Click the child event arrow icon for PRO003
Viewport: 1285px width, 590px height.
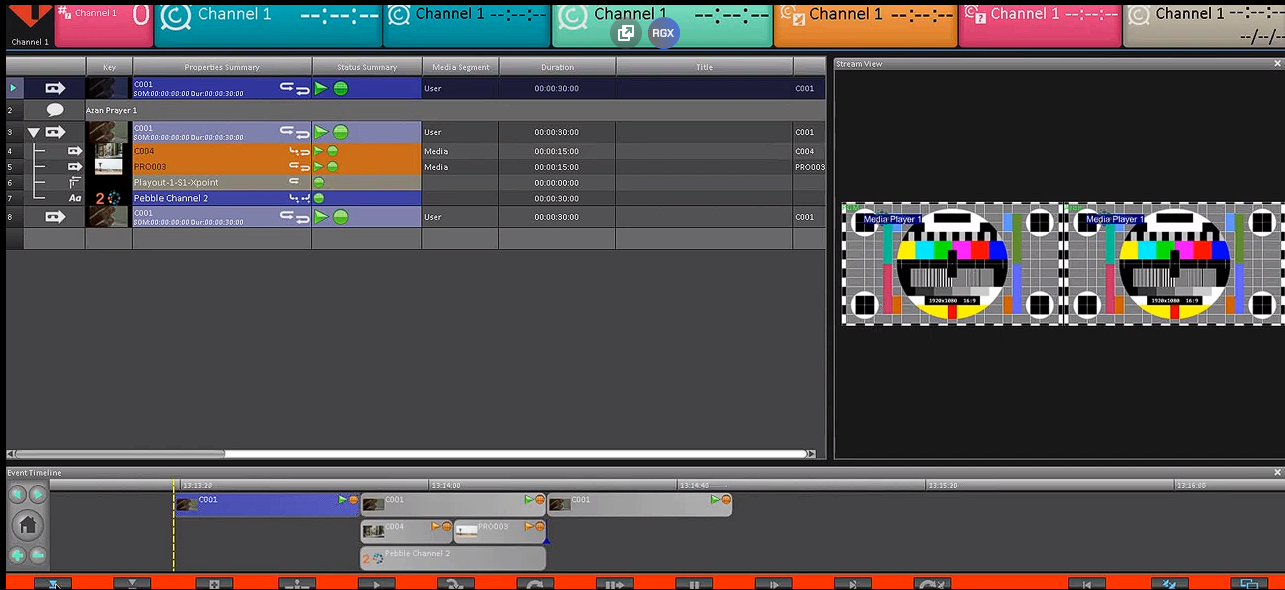[x=75, y=167]
